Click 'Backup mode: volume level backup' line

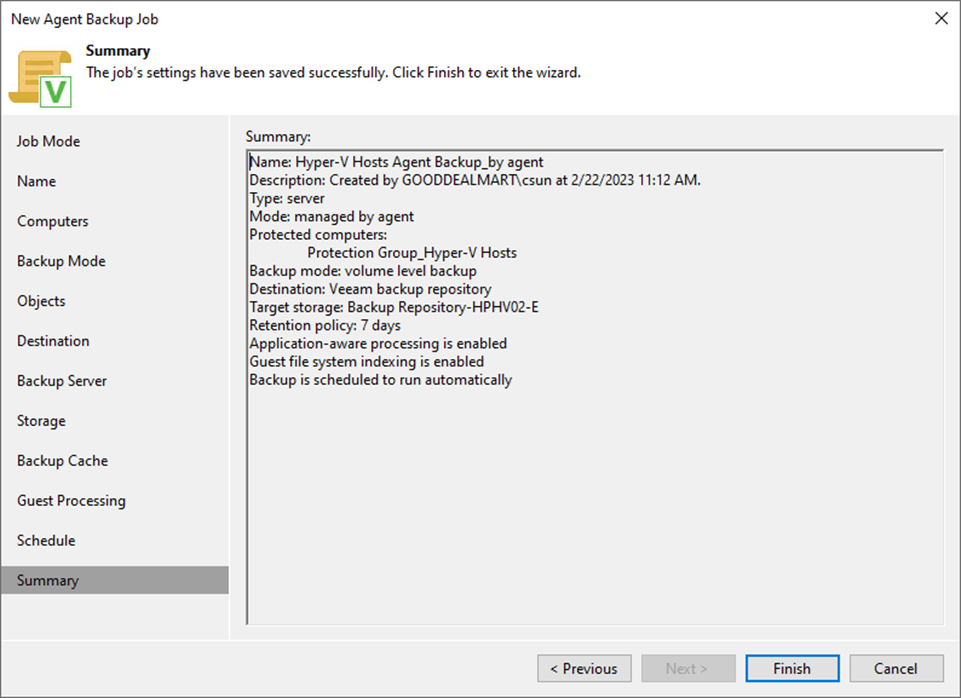(363, 271)
